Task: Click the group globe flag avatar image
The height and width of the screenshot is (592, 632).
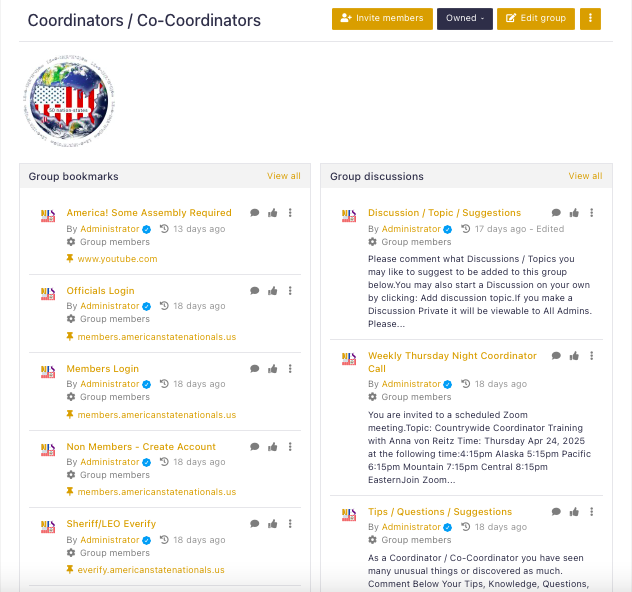Action: coord(69,101)
